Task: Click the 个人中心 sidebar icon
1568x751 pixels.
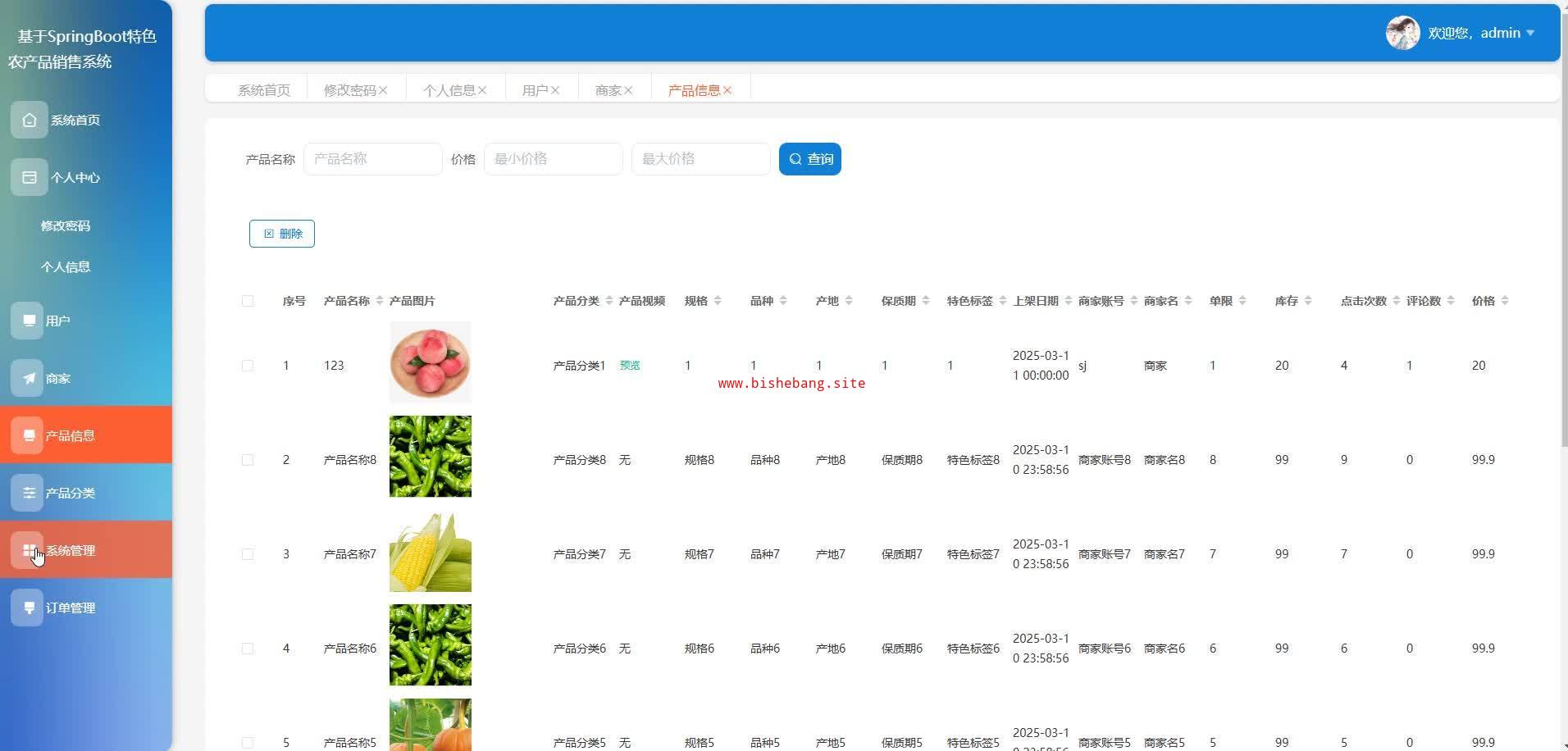Action: coord(29,178)
